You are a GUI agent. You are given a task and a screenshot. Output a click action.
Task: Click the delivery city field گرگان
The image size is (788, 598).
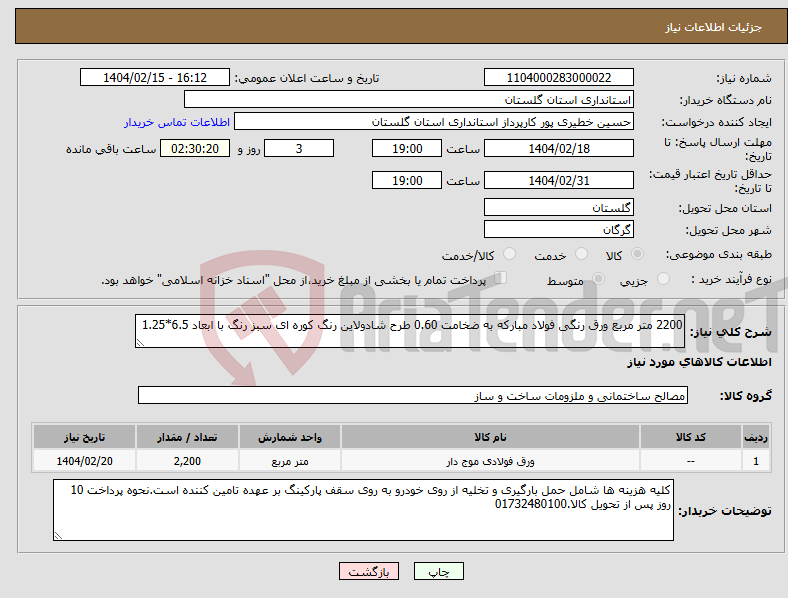tap(558, 229)
